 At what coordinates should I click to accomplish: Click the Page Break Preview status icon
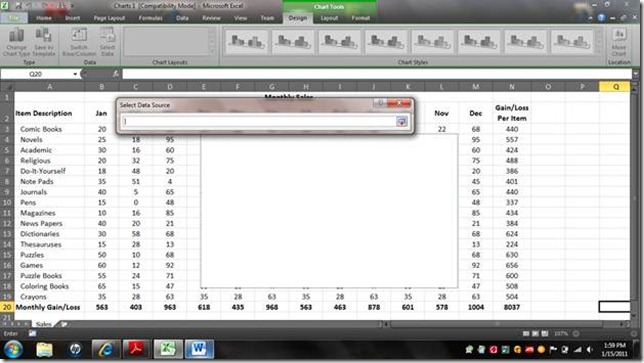tap(545, 334)
